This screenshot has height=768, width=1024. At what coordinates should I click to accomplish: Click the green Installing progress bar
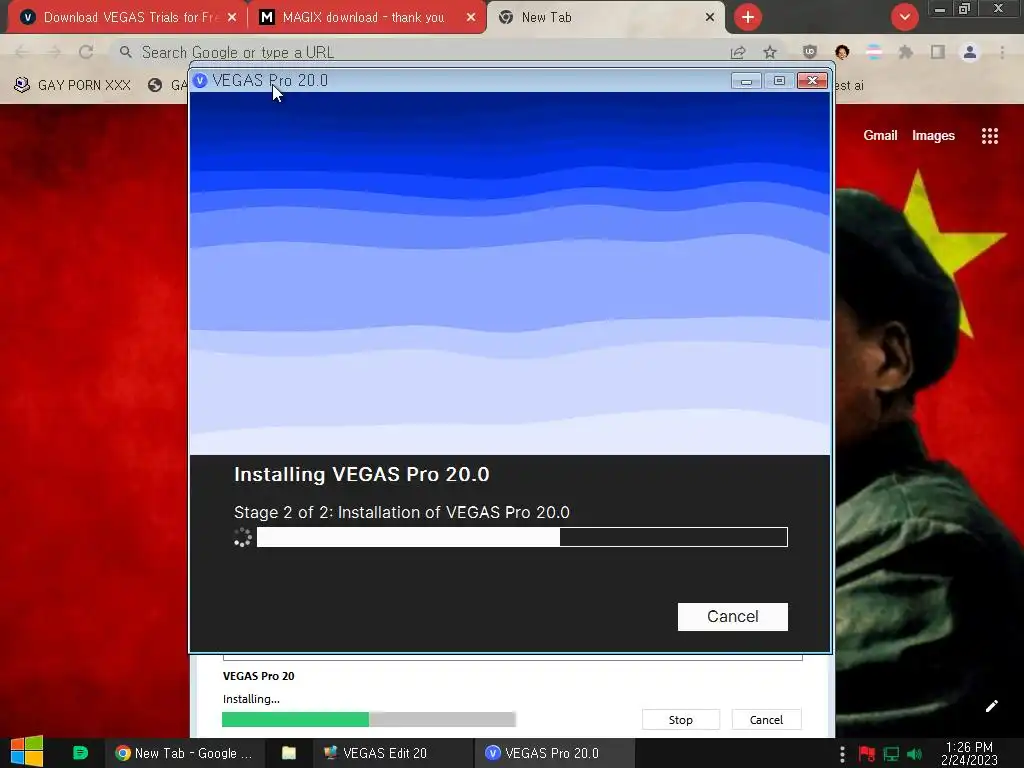(x=368, y=720)
